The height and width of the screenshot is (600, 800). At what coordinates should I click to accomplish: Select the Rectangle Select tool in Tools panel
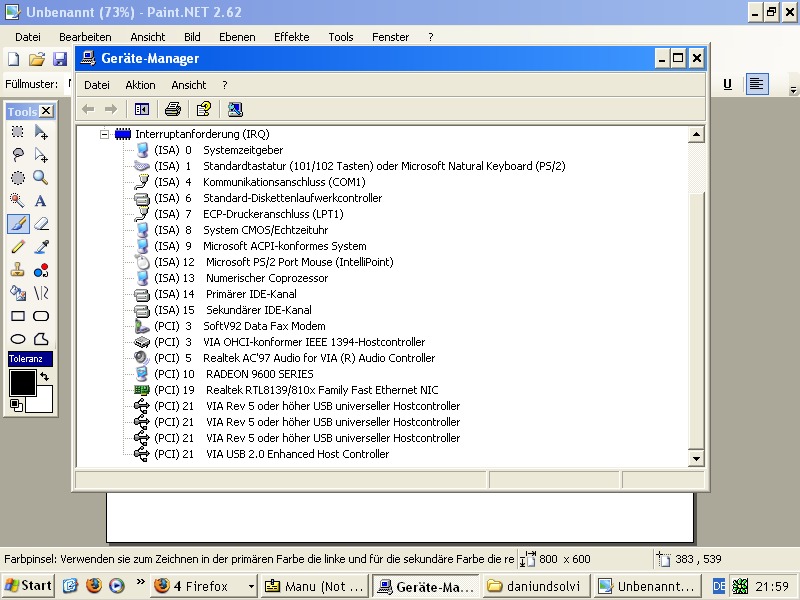(x=18, y=132)
